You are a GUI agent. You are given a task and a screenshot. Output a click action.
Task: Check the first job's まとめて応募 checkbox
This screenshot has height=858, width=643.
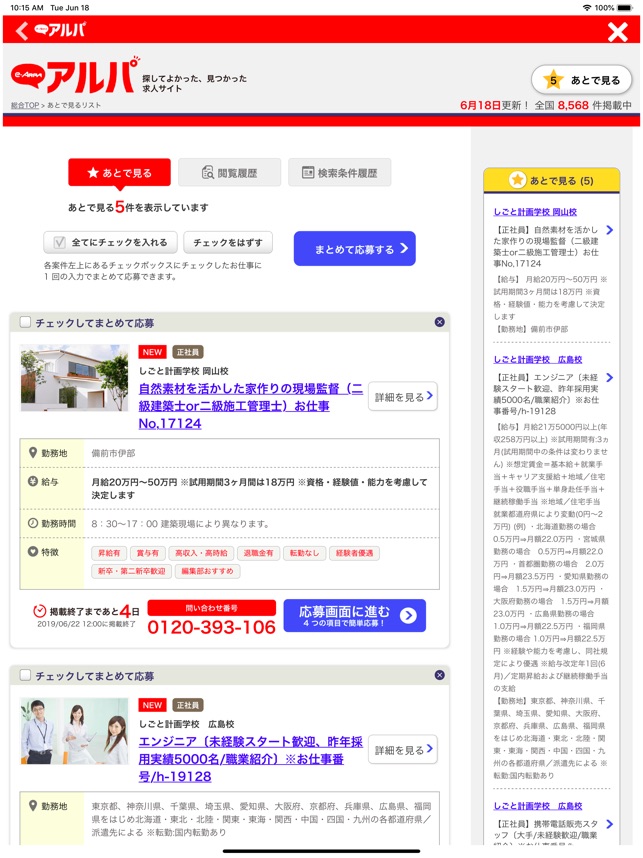point(25,322)
